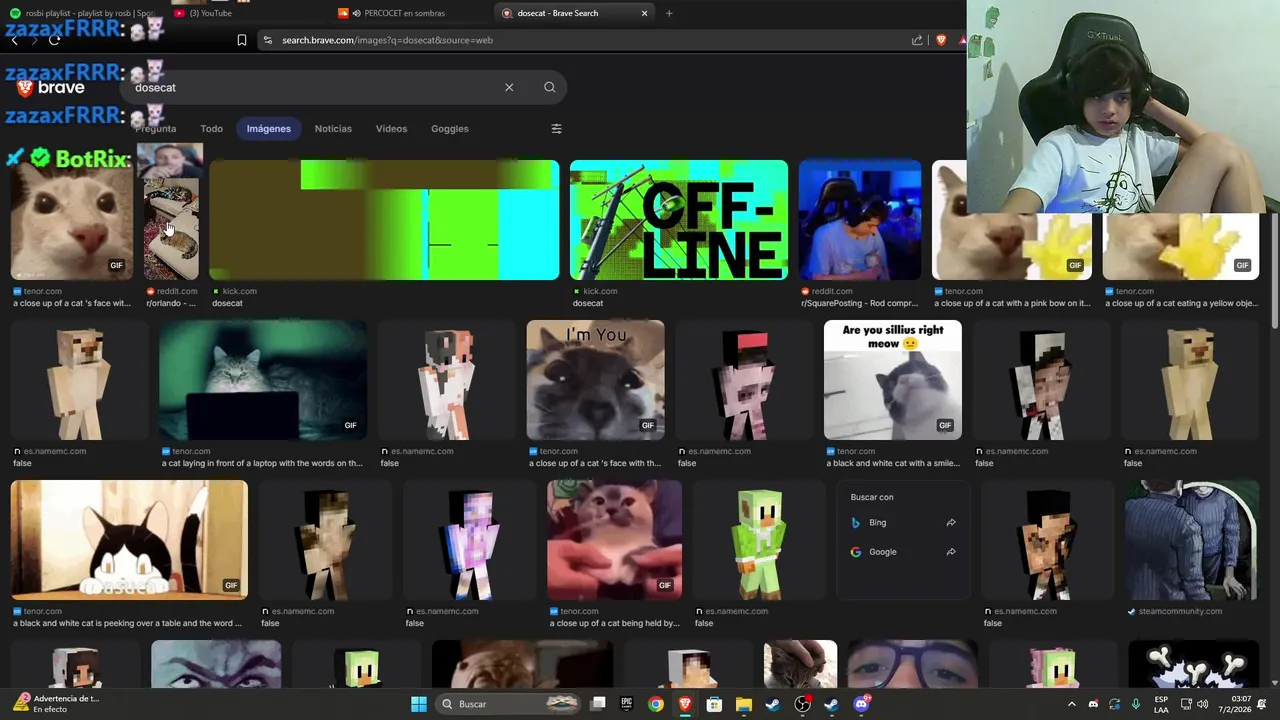Click the magnifier search submit icon
Screen dimensions: 1280x720
[549, 87]
